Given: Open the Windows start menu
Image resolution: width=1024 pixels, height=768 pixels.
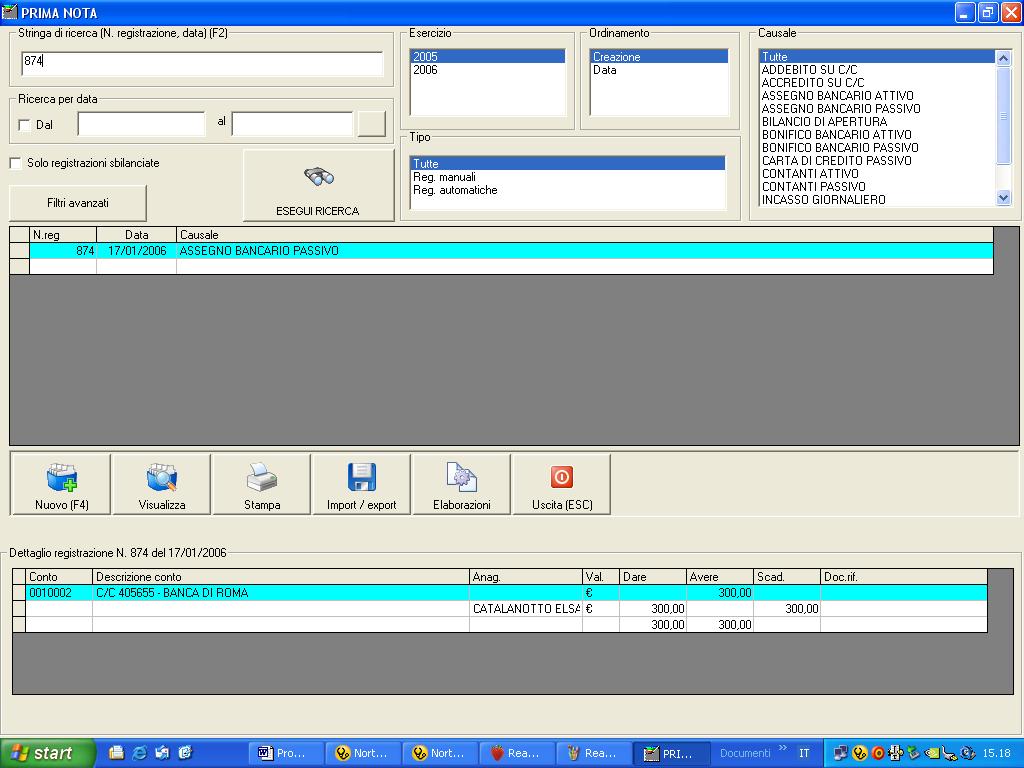Looking at the screenshot, I should point(47,753).
